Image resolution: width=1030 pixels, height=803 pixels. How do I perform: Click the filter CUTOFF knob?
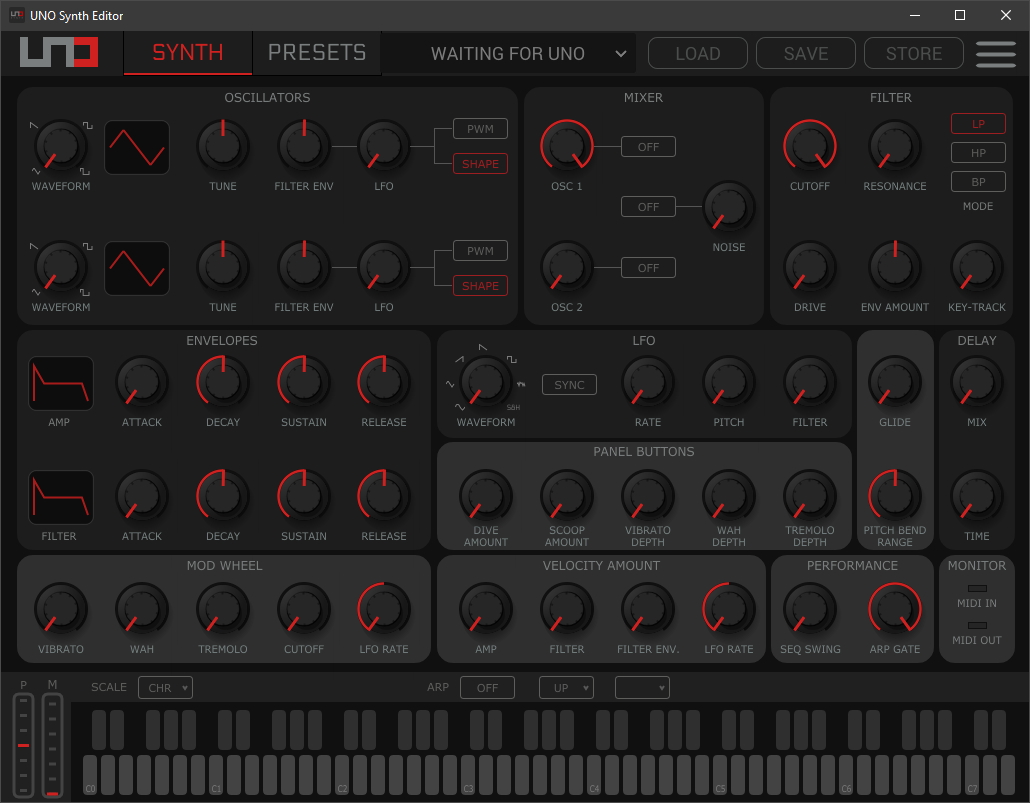coord(809,147)
